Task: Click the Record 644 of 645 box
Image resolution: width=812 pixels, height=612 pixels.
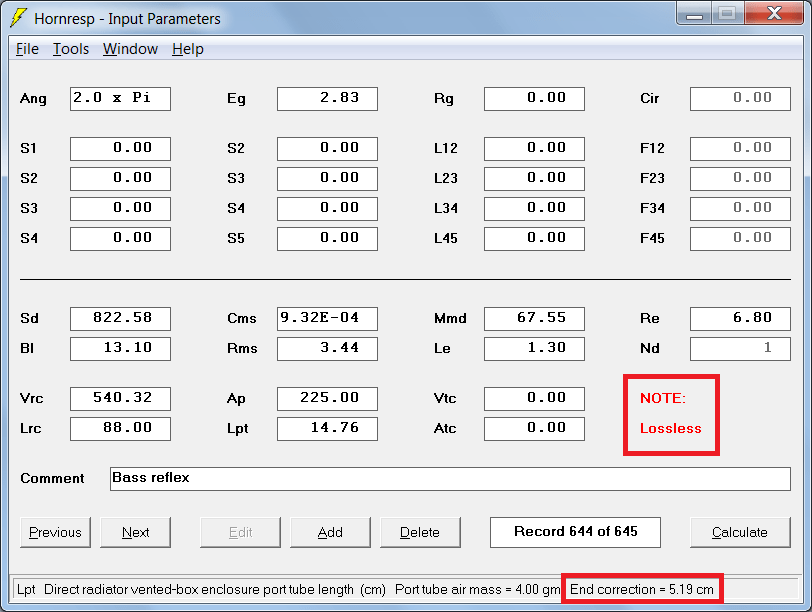Action: coord(575,532)
